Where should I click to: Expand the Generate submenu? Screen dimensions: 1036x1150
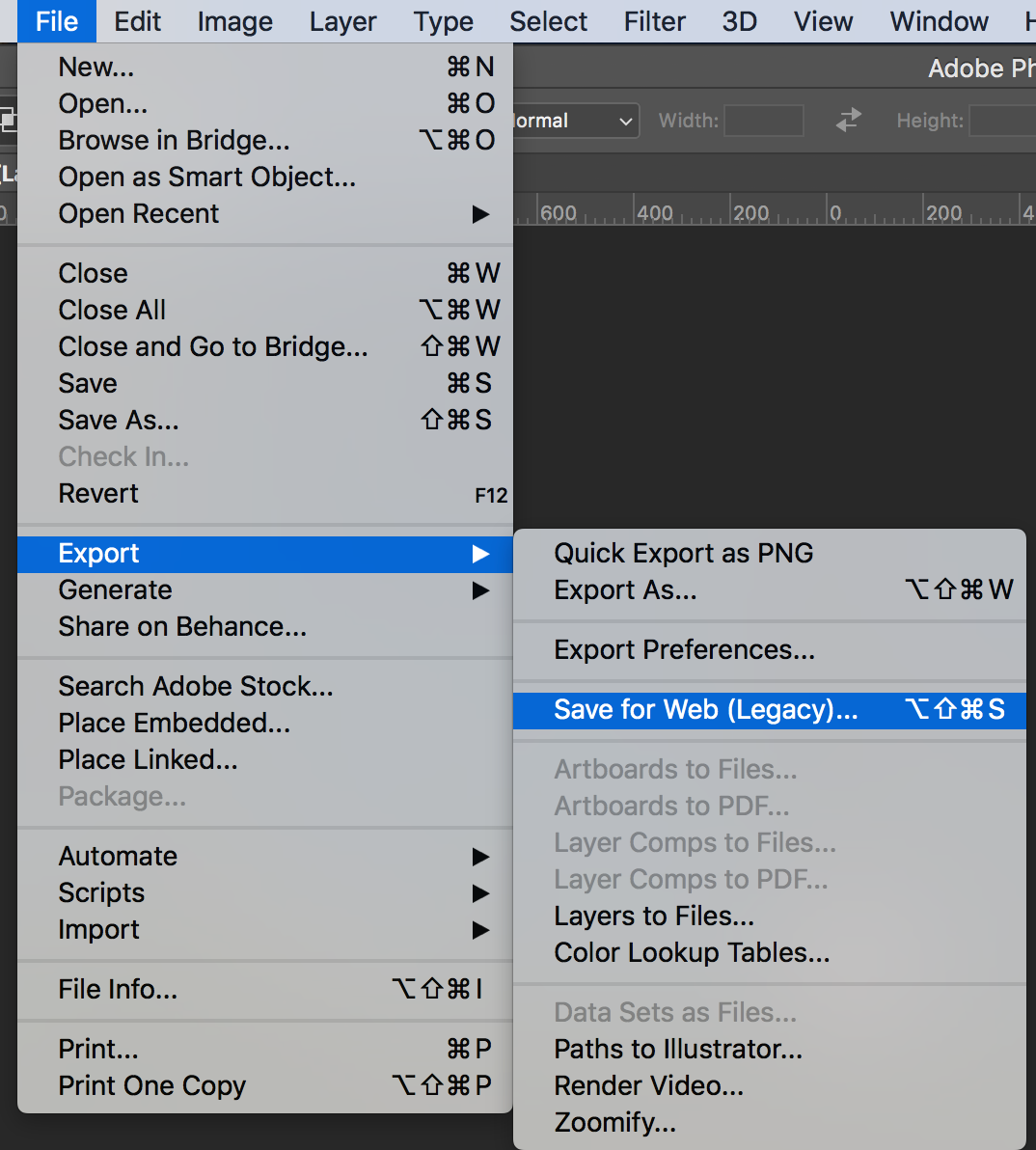pyautogui.click(x=115, y=590)
